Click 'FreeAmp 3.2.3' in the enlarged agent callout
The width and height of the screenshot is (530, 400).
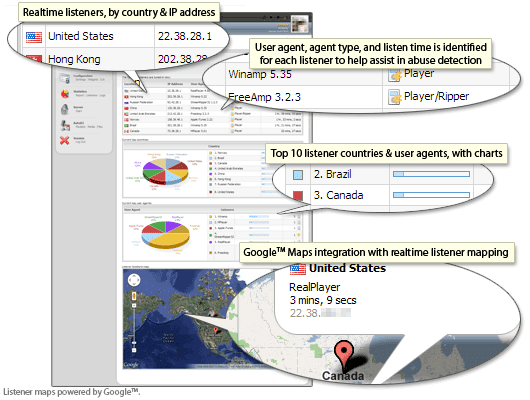pyautogui.click(x=264, y=97)
